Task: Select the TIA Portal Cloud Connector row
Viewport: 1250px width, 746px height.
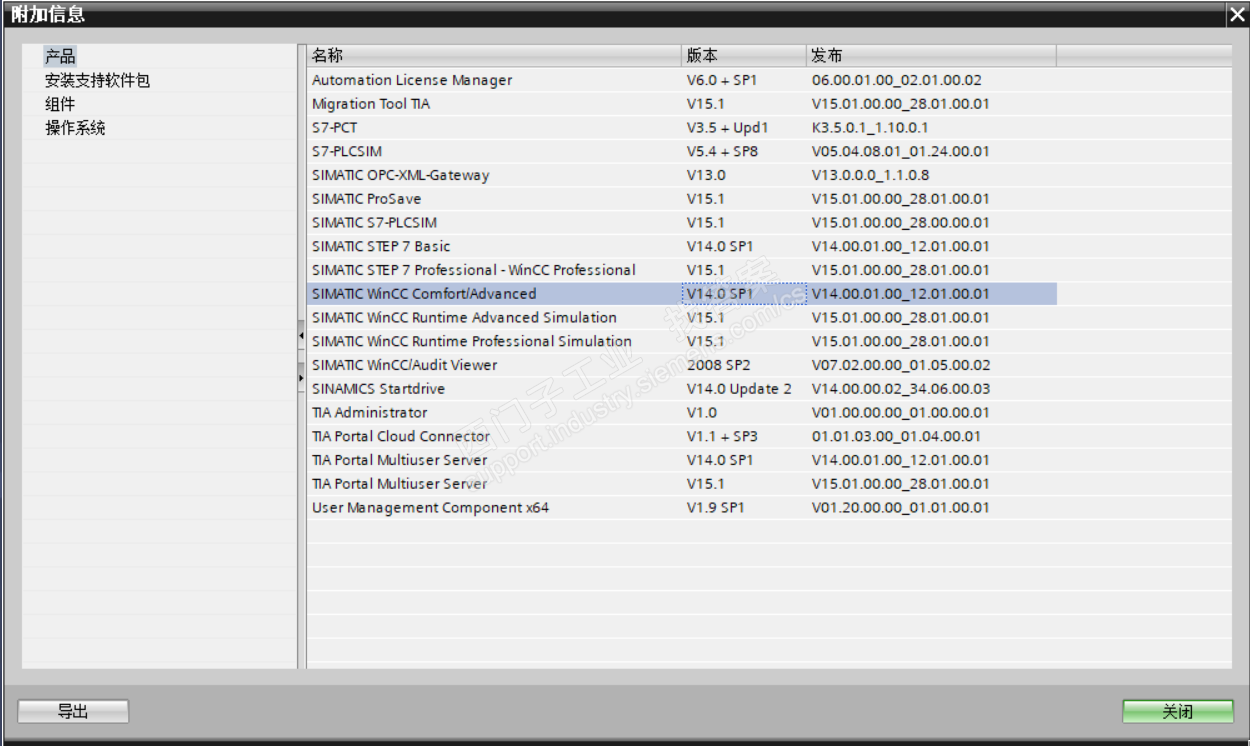Action: (x=682, y=436)
